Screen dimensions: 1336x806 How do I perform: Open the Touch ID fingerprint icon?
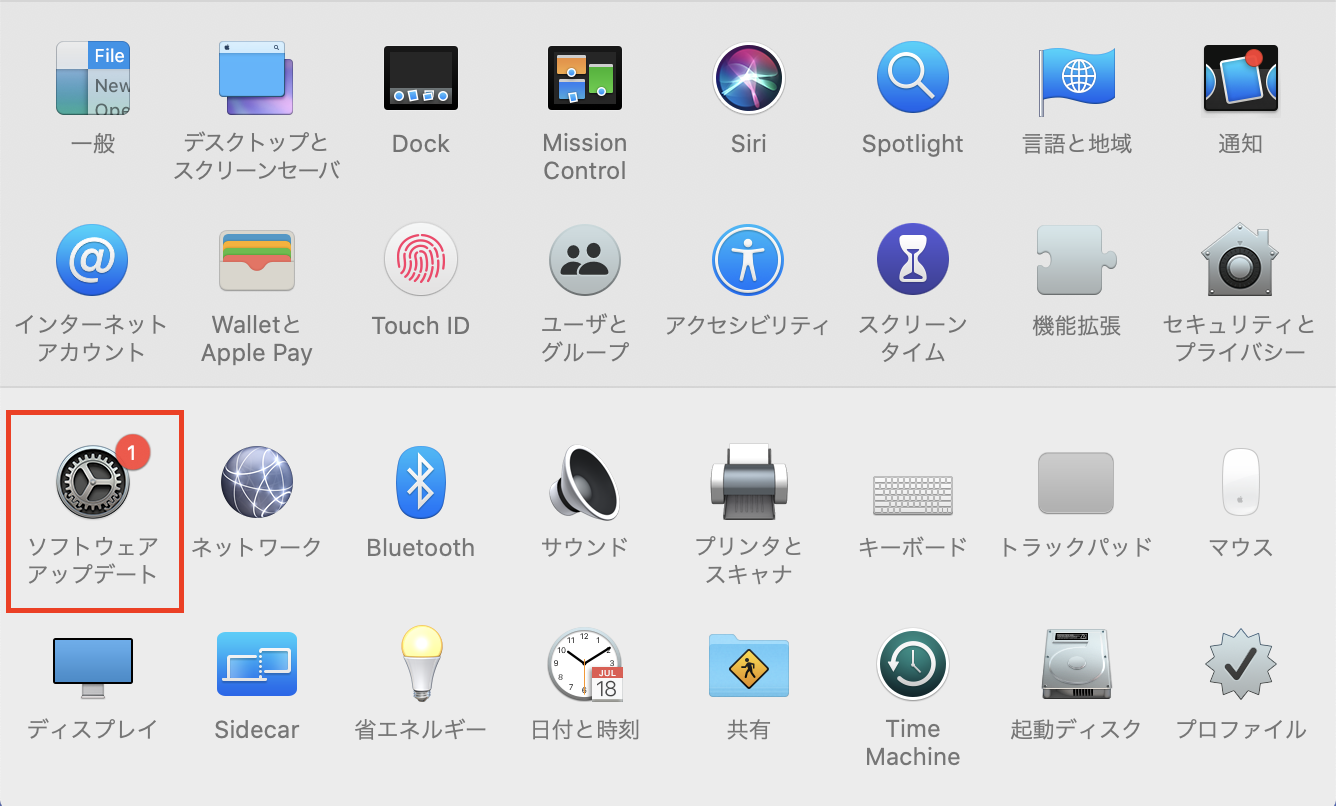[x=421, y=260]
